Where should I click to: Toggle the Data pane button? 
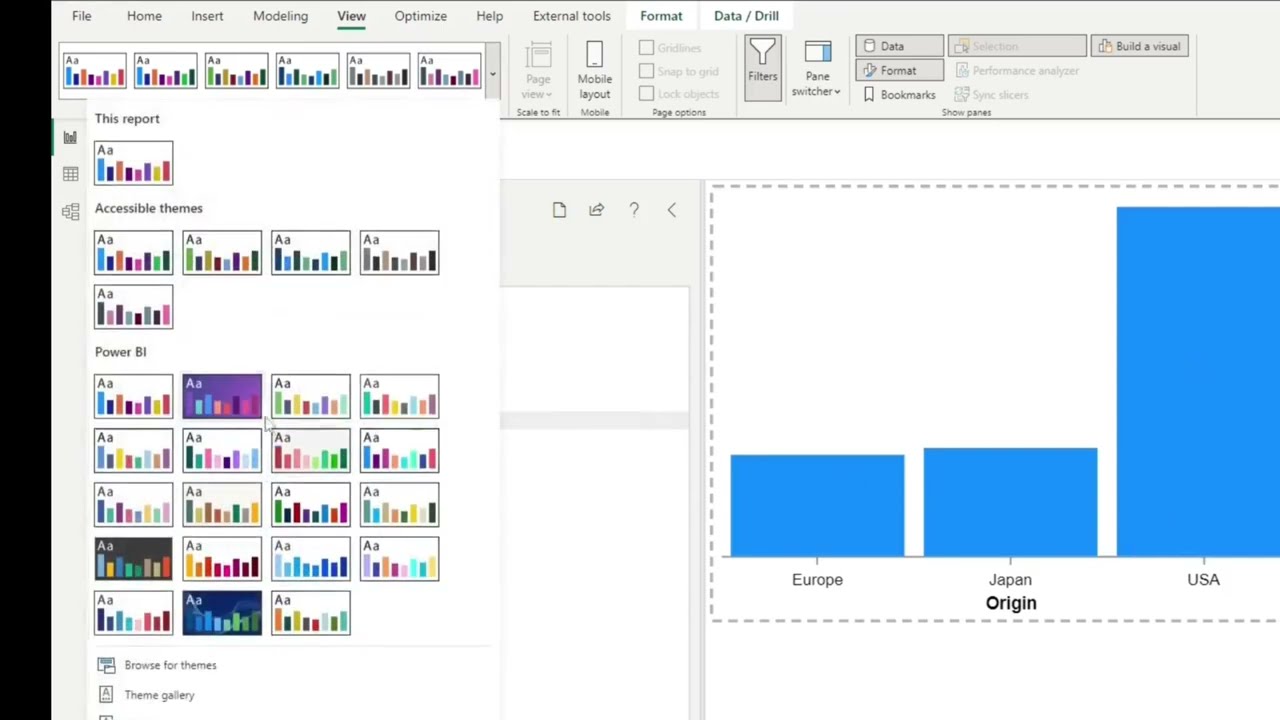tap(899, 46)
